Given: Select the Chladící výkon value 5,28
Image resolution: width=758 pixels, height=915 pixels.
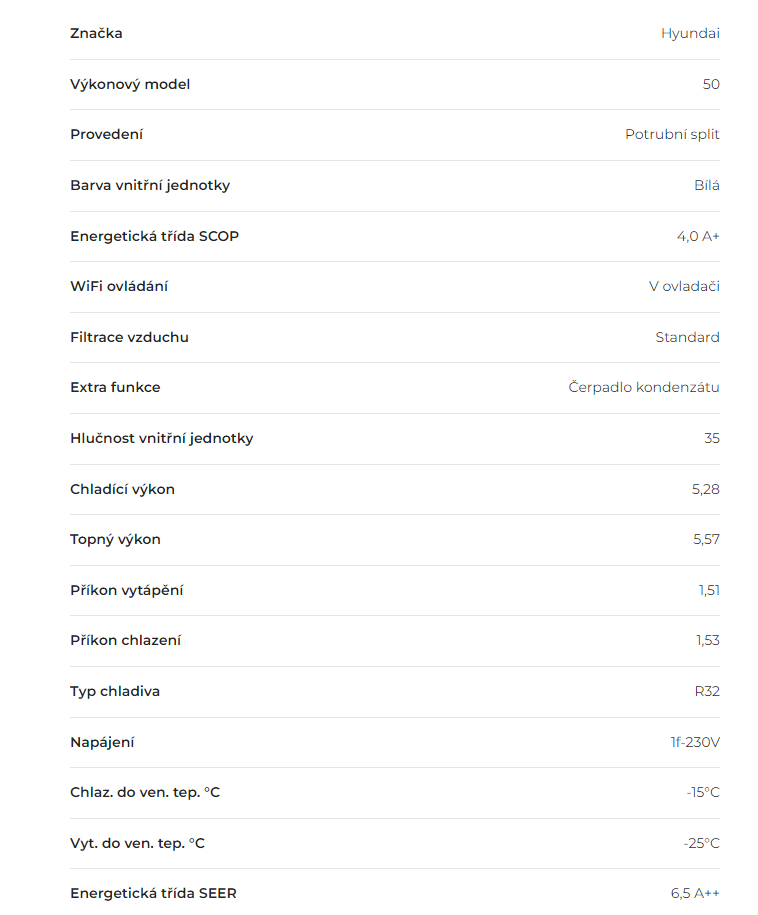Looking at the screenshot, I should [705, 489].
